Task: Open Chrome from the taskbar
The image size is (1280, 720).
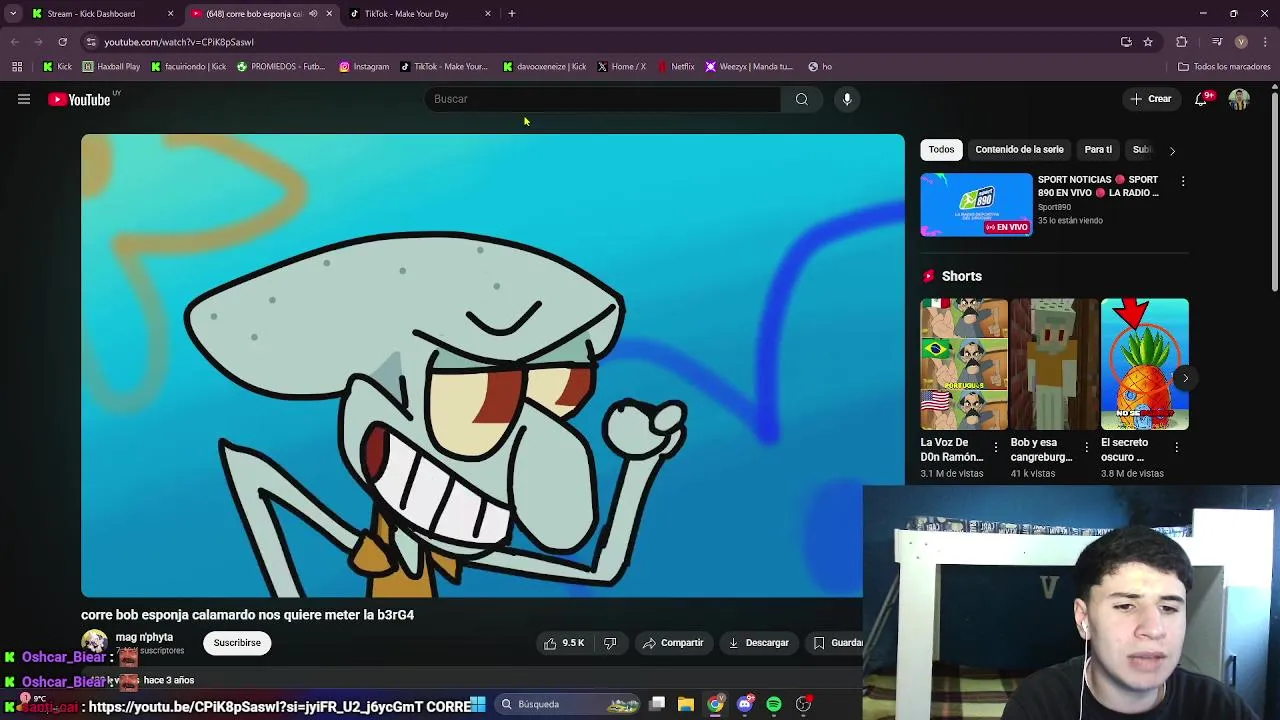Action: point(715,704)
